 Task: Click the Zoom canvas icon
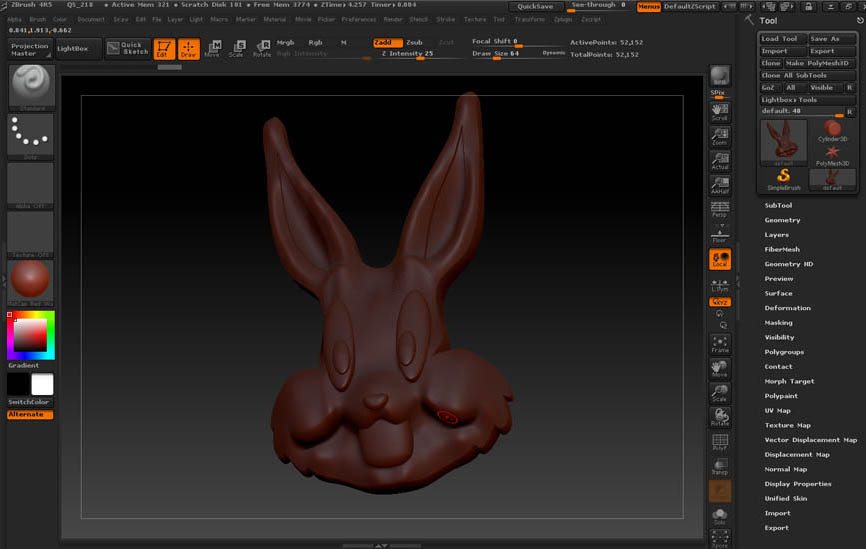pos(720,136)
